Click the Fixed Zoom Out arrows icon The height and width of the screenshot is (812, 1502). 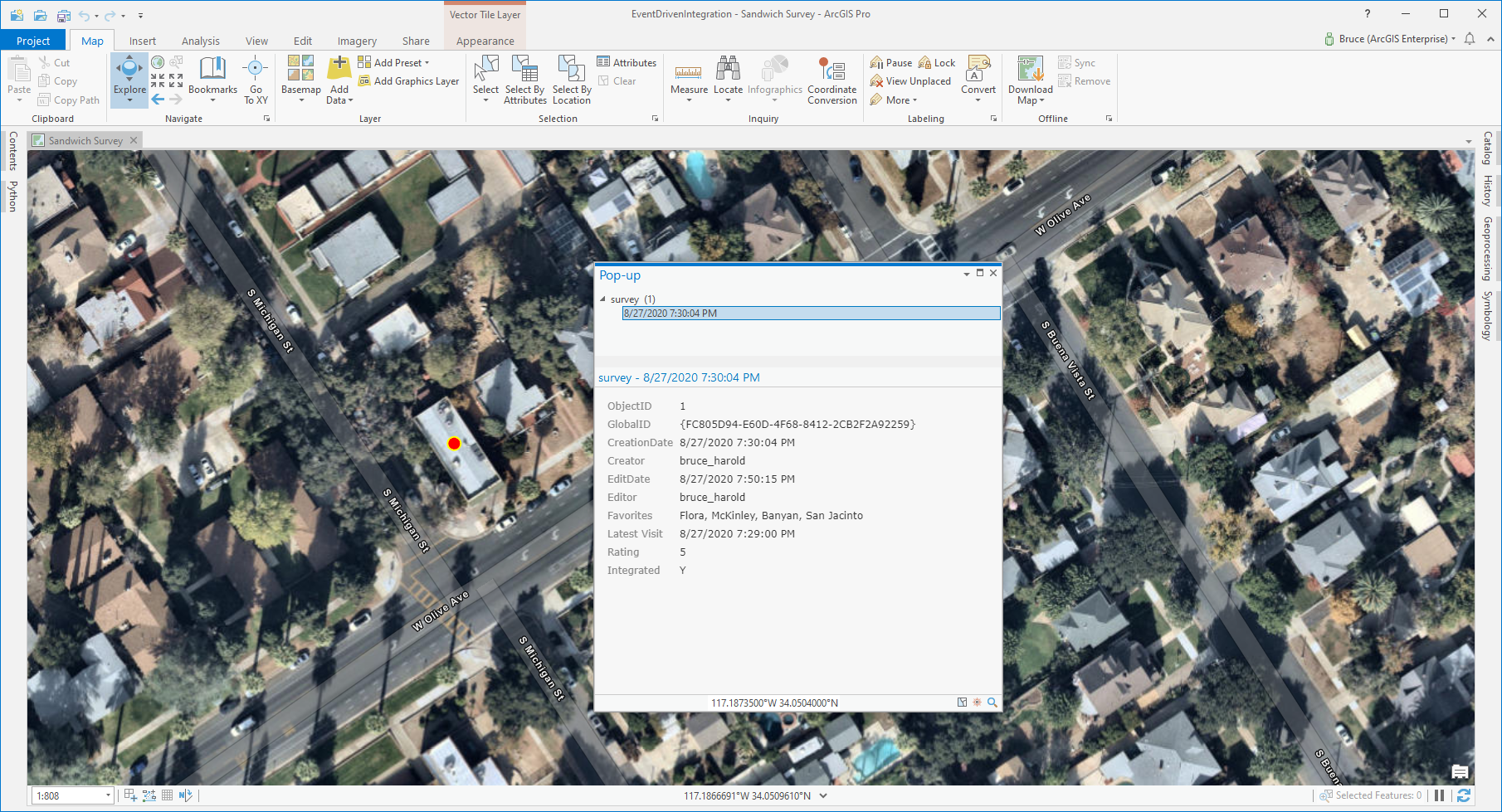[176, 80]
